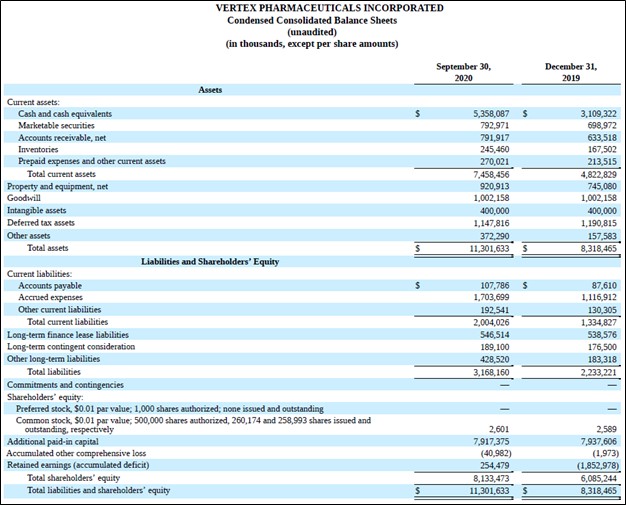Click the Marketable securities row label

coord(57,125)
